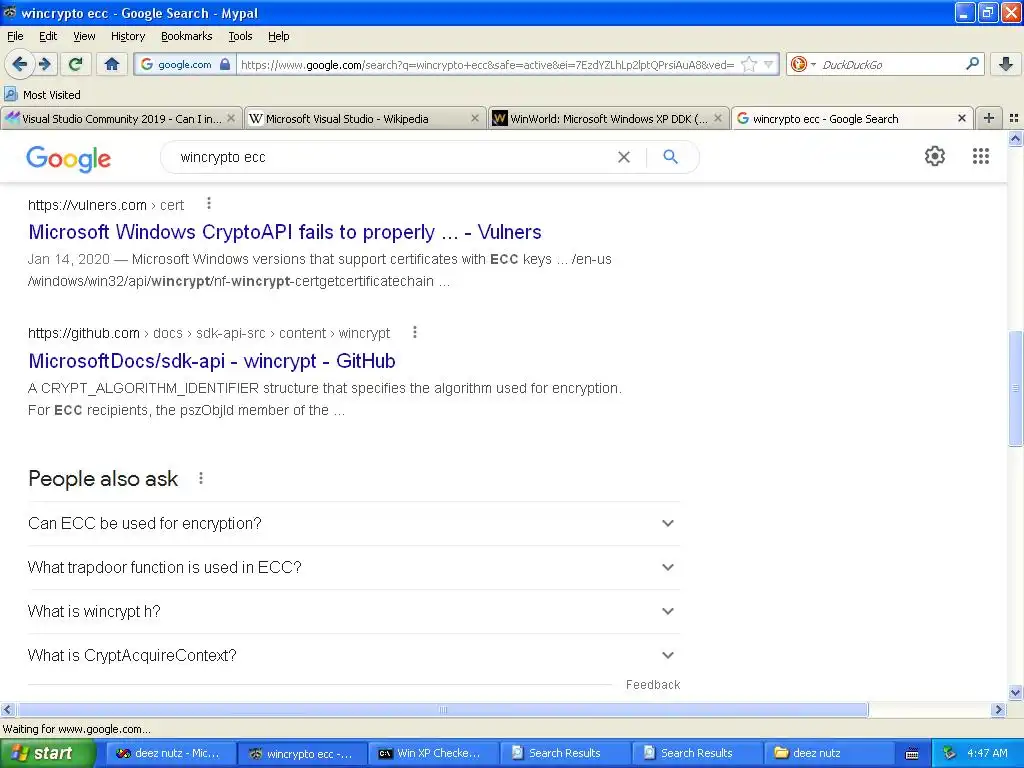
Task: Open the Google apps grid
Action: 981,156
